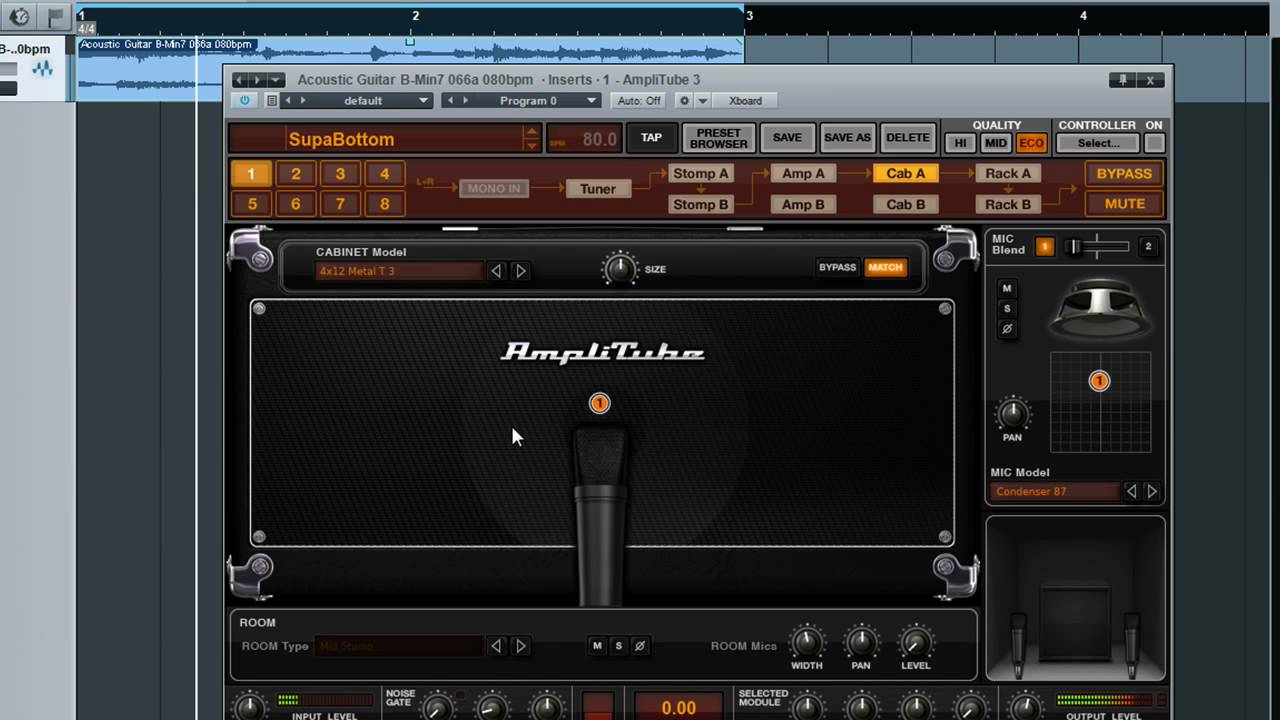The image size is (1280, 720).
Task: Open the CABINET Model 4x12 Metal T 3 list
Action: coord(399,271)
